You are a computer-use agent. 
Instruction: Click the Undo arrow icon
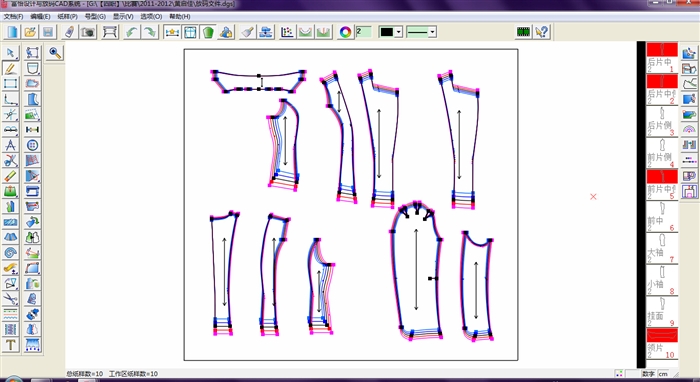(132, 32)
